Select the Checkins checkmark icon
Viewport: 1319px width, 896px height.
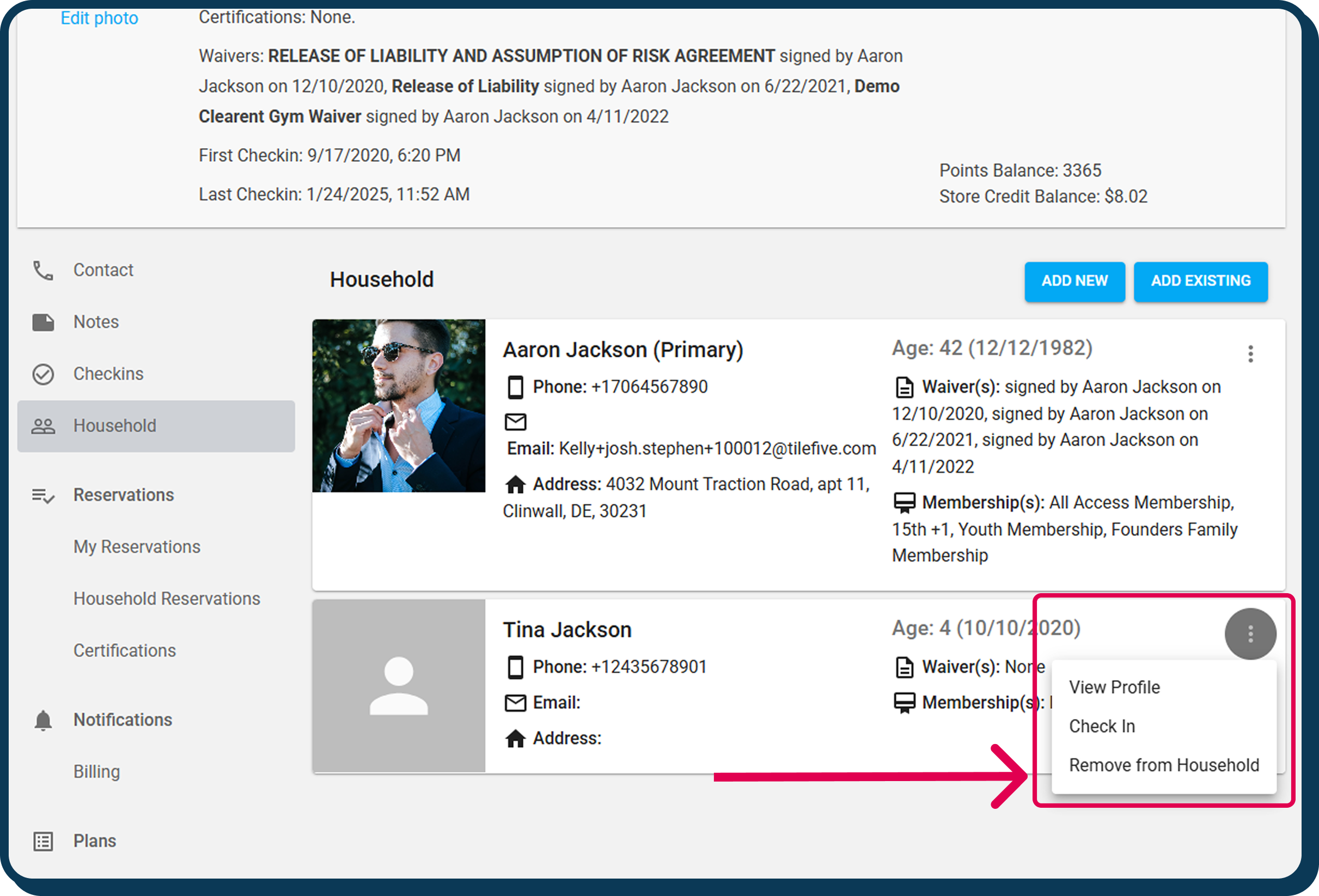point(43,374)
